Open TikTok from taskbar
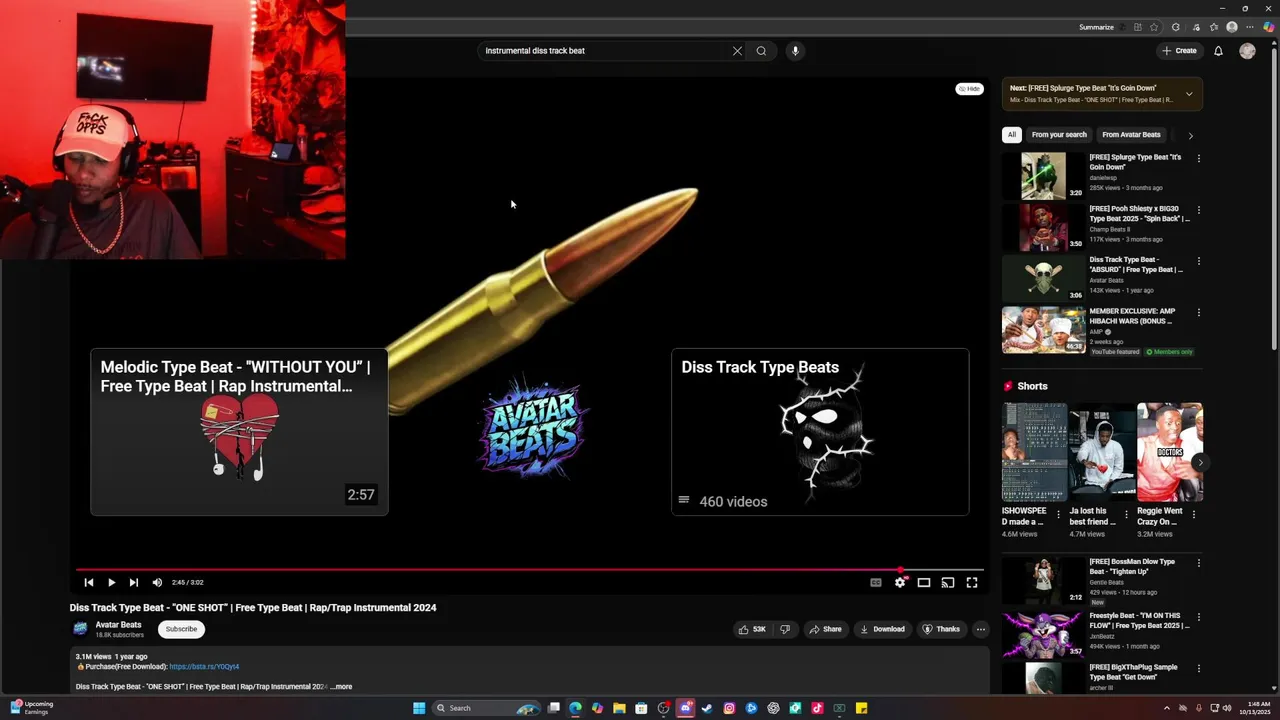1280x720 pixels. [817, 708]
